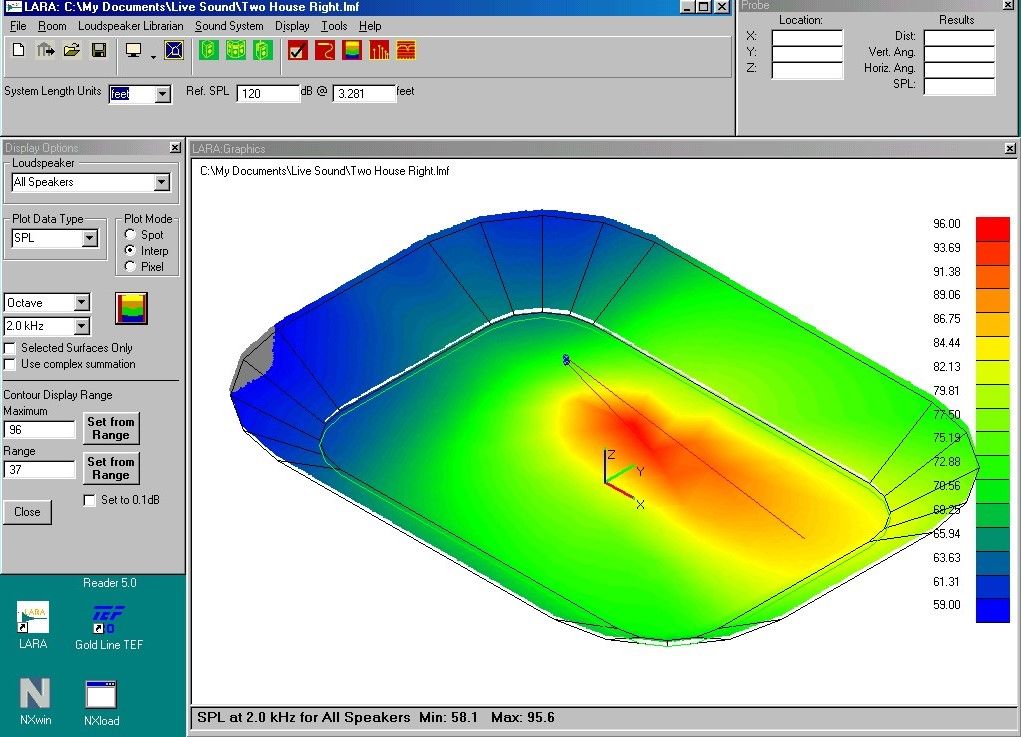Click the red checkmark toolbar icon
The width and height of the screenshot is (1021, 737).
[297, 50]
